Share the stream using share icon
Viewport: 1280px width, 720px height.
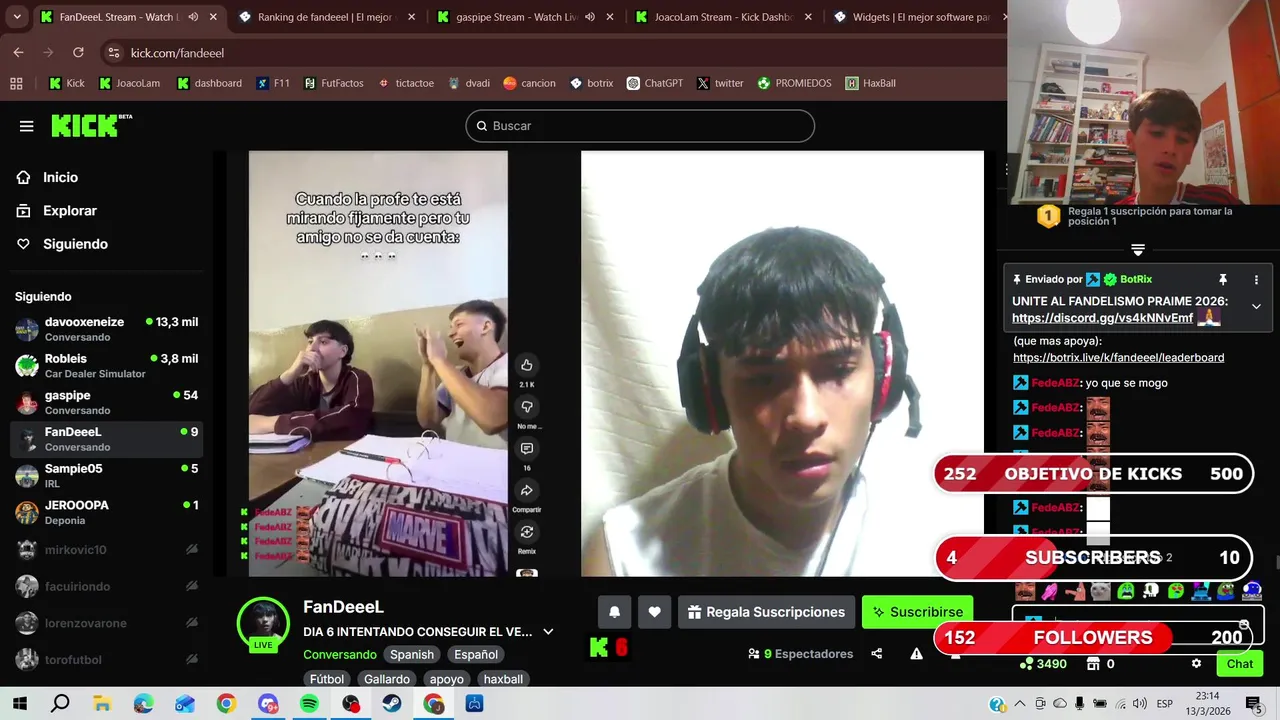[877, 654]
